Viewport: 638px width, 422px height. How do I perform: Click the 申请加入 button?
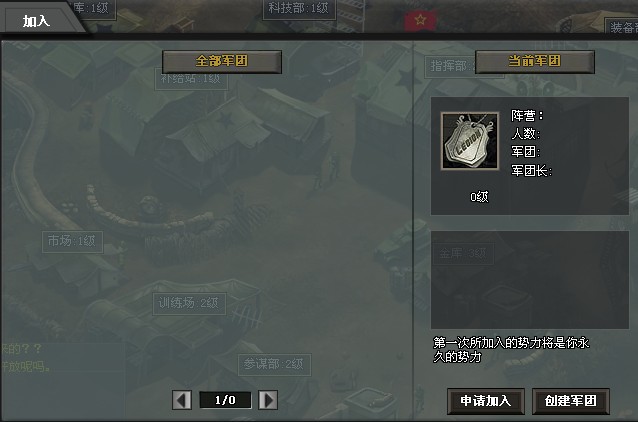[485, 401]
